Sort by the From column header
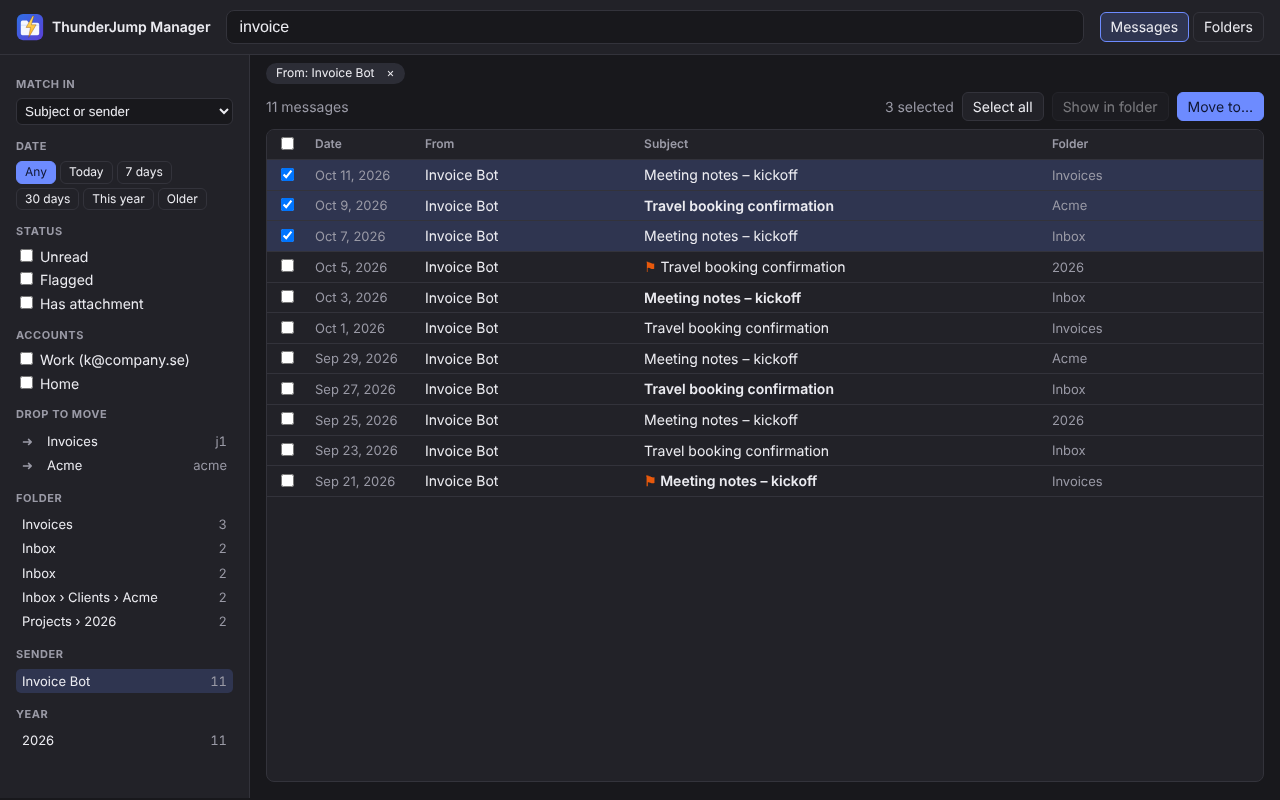 tap(439, 144)
